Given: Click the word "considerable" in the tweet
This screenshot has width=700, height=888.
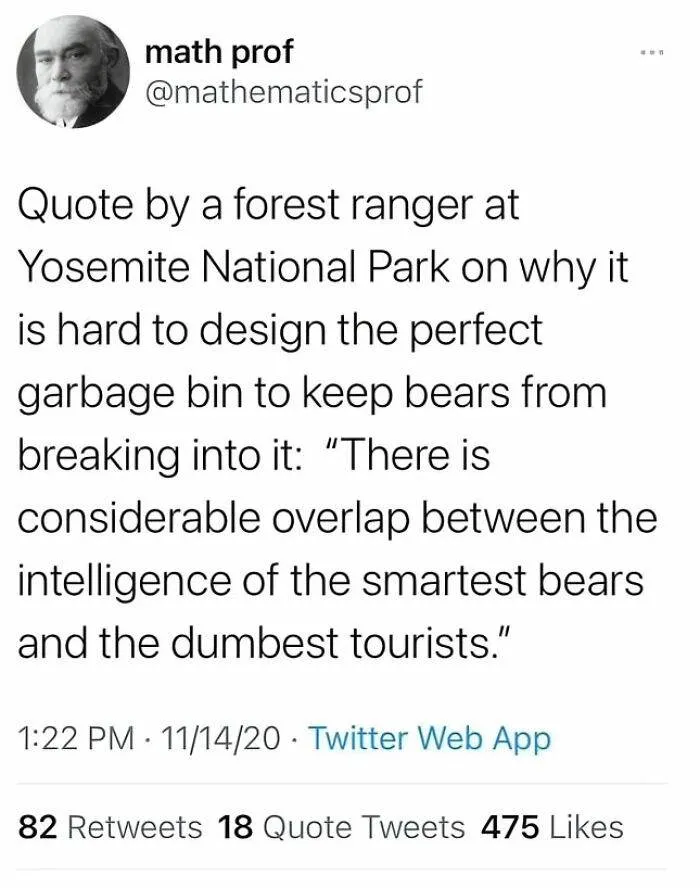Looking at the screenshot, I should point(142,518).
